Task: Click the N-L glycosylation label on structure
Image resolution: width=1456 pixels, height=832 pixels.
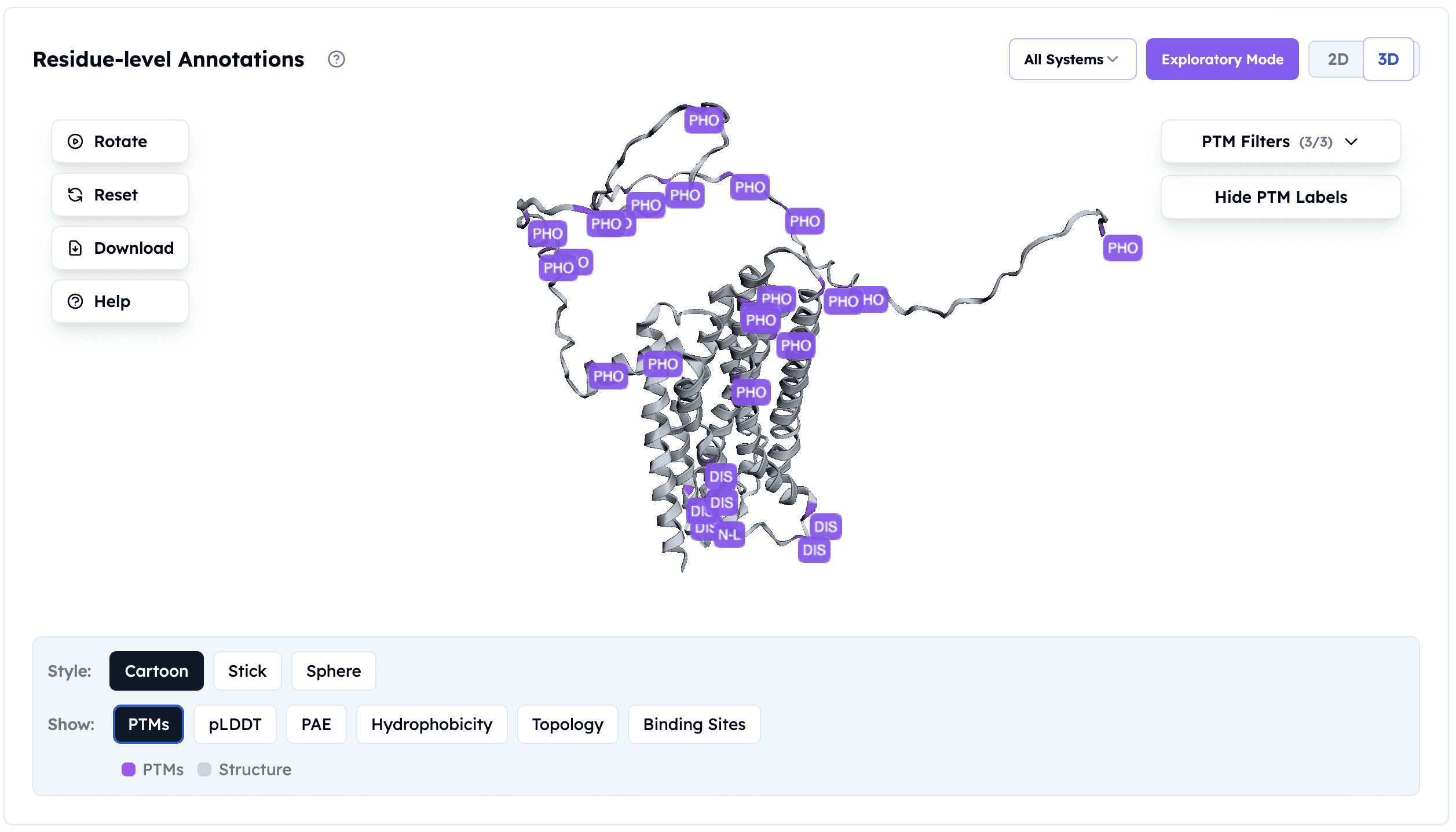Action: pyautogui.click(x=729, y=535)
